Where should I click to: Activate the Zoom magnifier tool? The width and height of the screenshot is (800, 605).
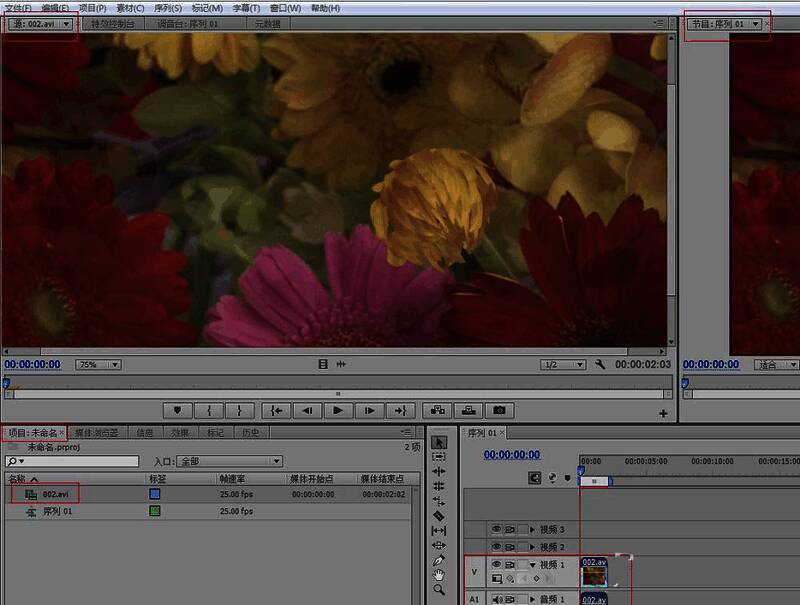coord(438,591)
